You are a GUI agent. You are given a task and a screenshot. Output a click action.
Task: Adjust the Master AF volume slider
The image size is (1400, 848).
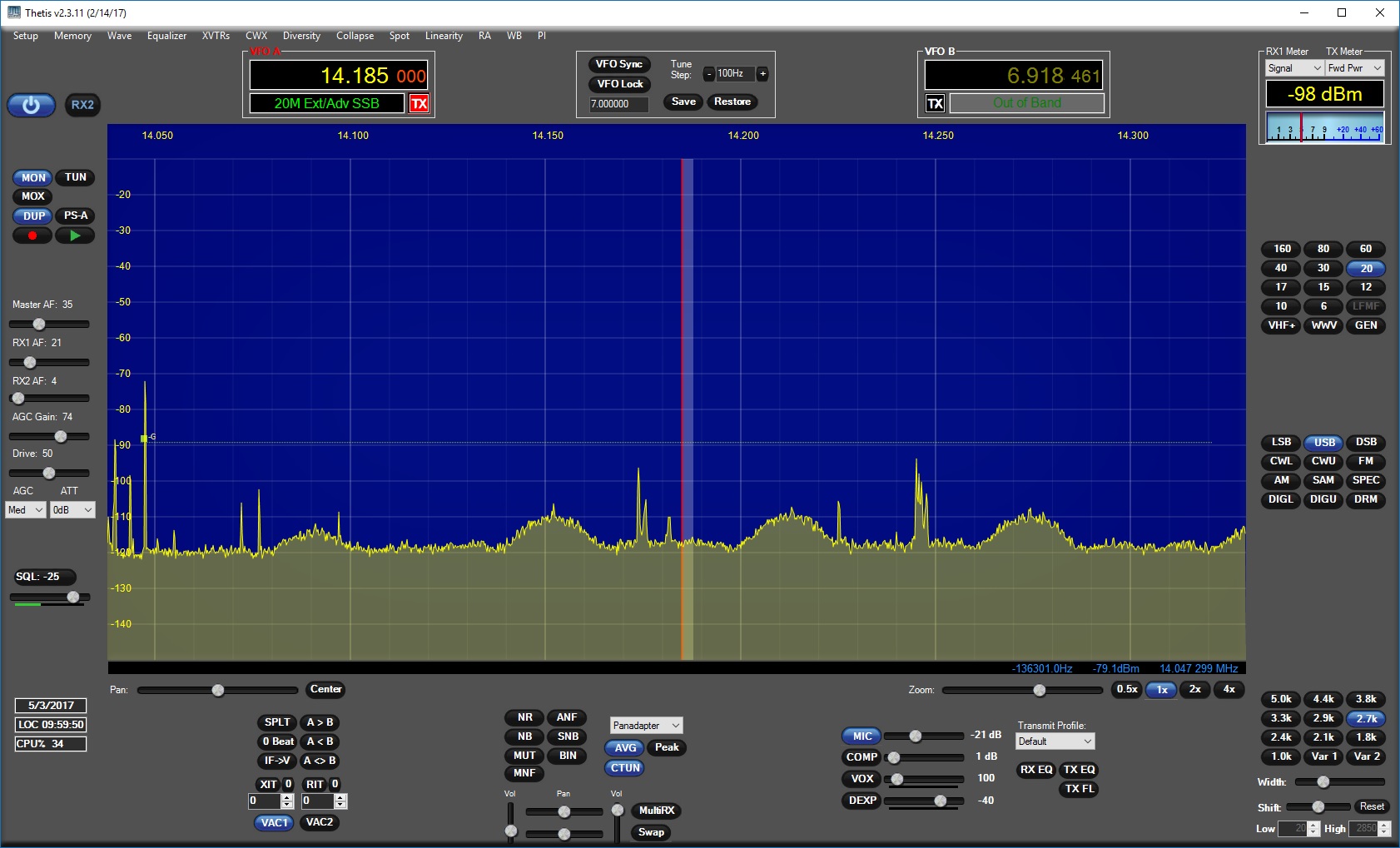coord(39,324)
